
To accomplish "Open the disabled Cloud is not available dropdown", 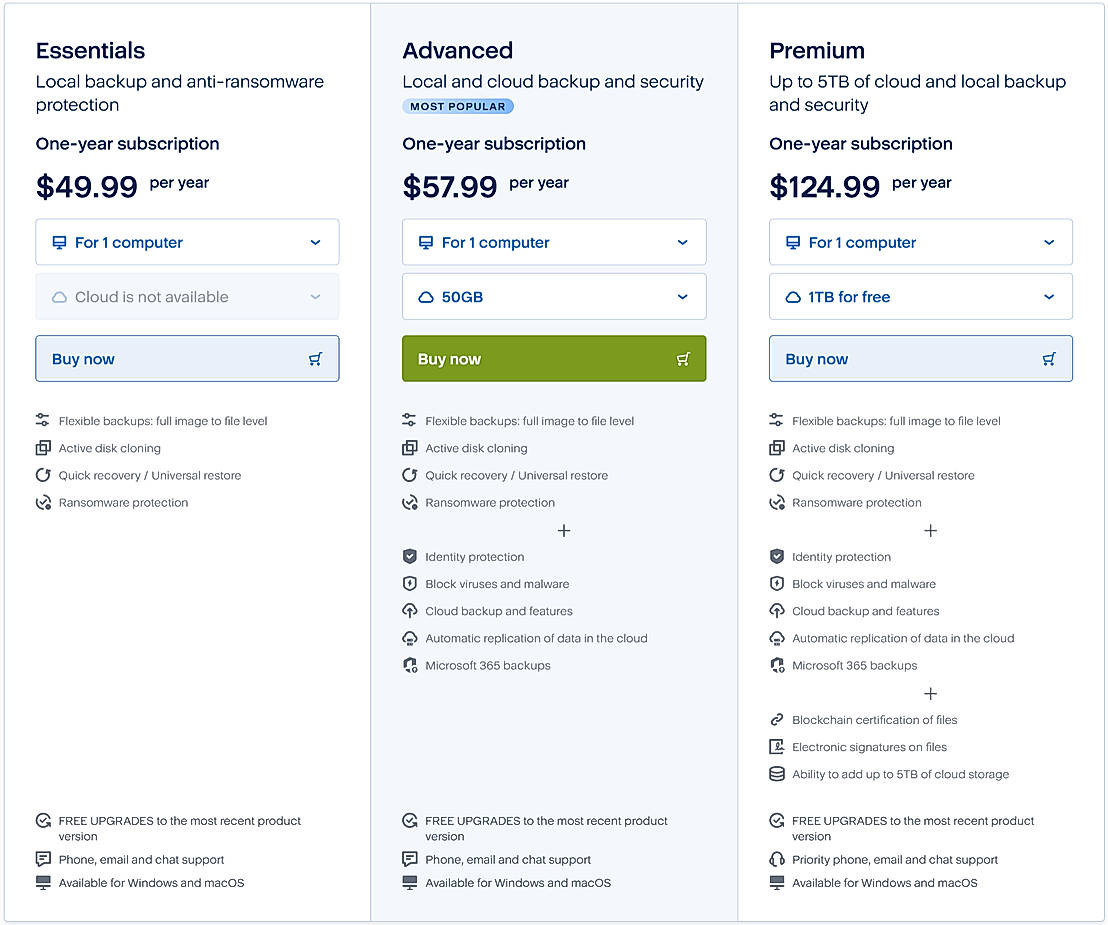I will 187,297.
